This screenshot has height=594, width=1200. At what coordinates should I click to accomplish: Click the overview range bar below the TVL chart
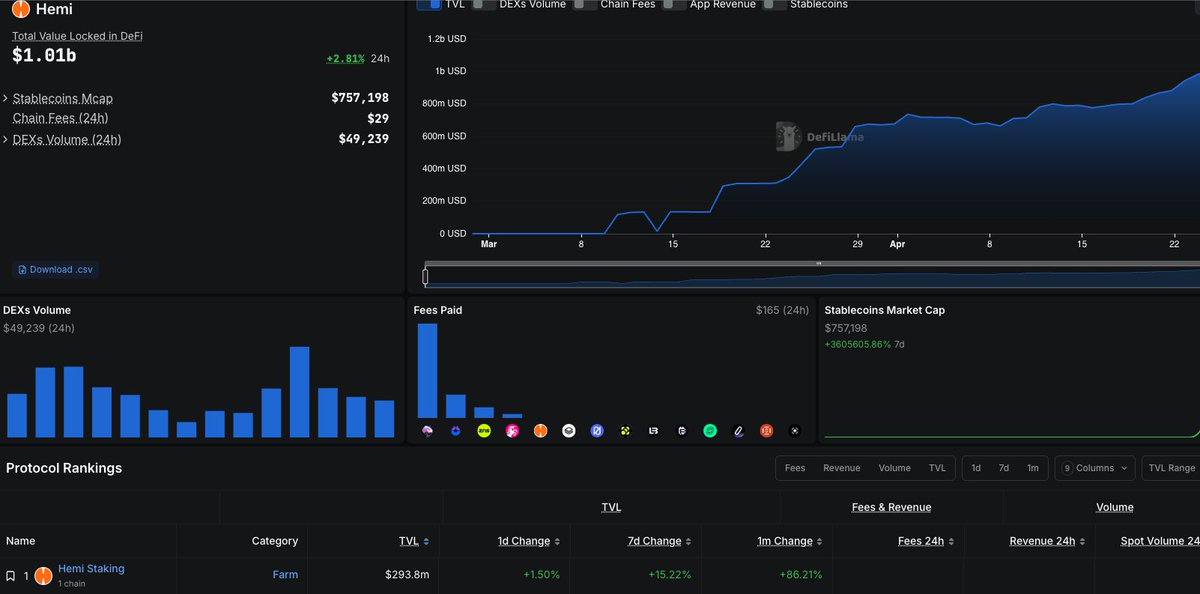point(812,278)
